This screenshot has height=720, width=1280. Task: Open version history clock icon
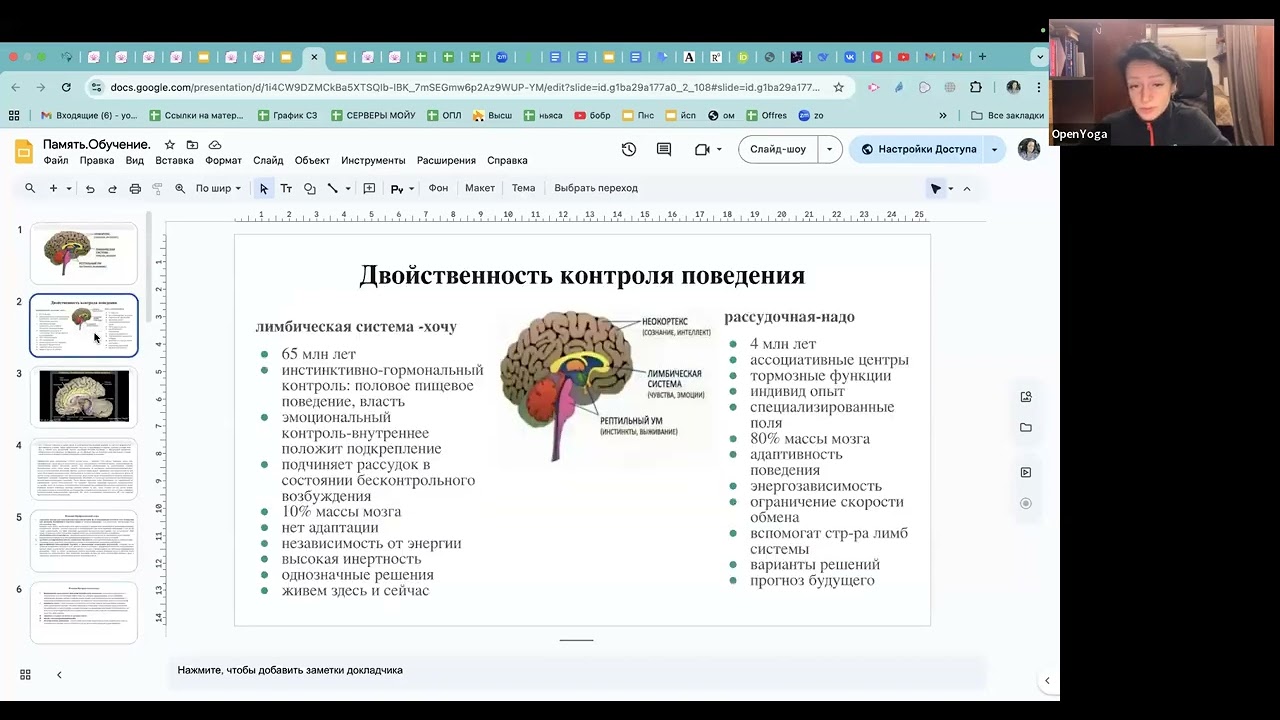(628, 149)
